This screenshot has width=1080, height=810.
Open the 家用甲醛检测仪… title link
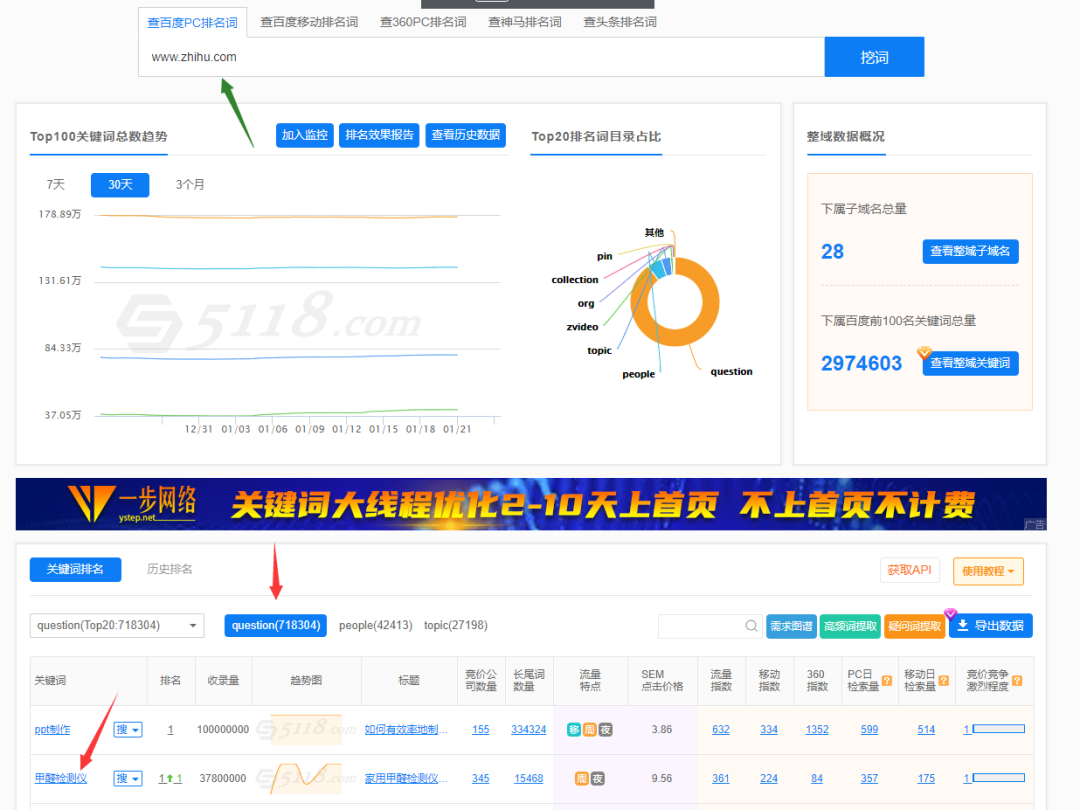click(x=406, y=778)
